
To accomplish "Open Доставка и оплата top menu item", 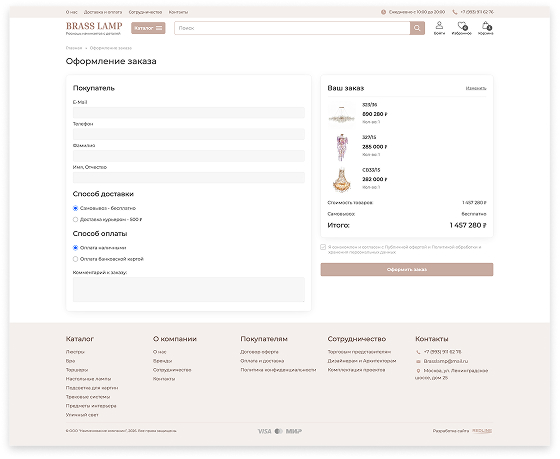I will [x=103, y=12].
